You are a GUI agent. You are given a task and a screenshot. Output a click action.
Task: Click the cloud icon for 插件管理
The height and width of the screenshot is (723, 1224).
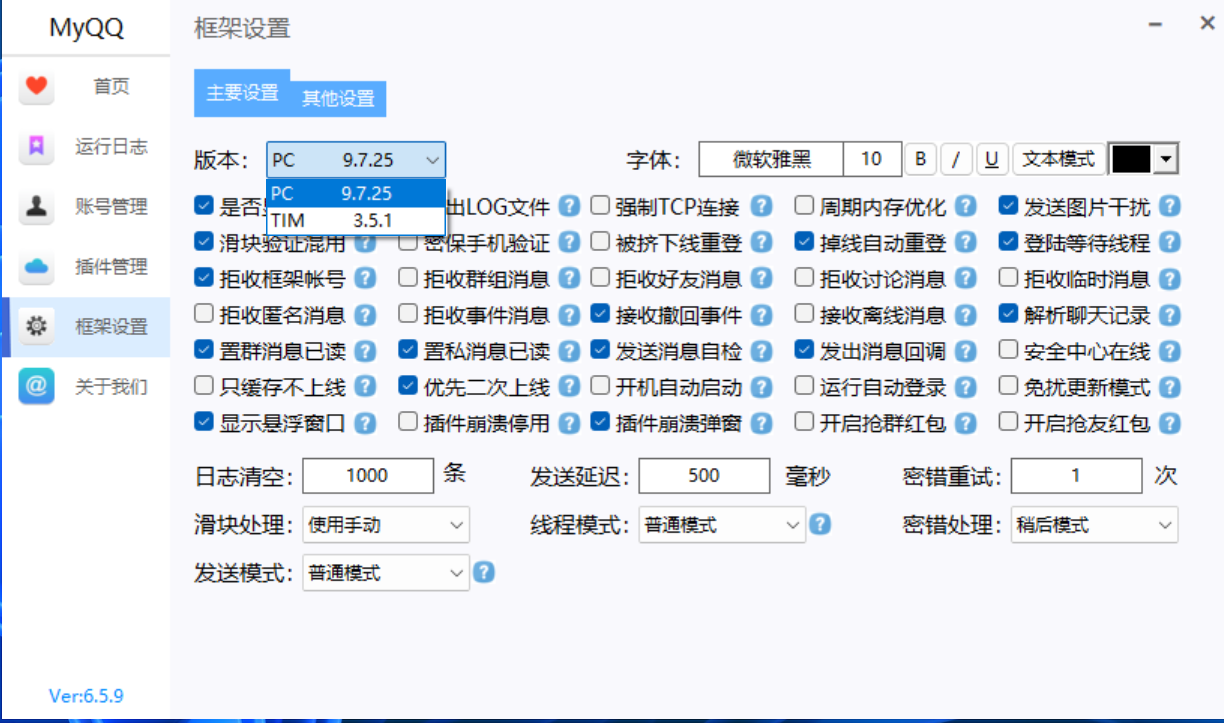pyautogui.click(x=37, y=267)
